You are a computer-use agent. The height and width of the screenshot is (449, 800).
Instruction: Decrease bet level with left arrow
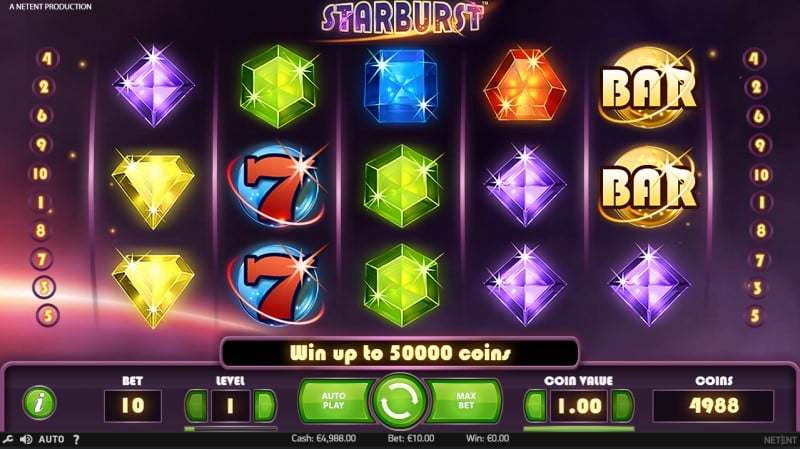197,406
